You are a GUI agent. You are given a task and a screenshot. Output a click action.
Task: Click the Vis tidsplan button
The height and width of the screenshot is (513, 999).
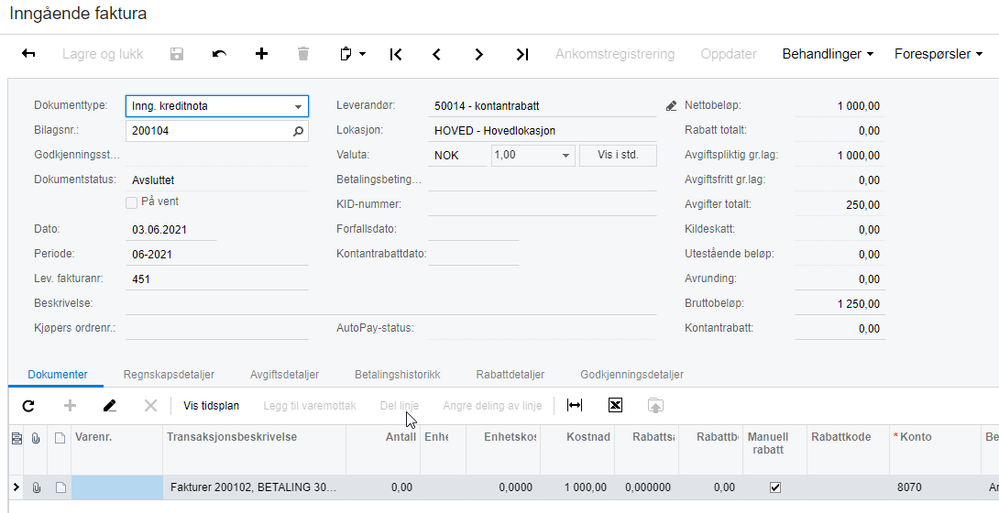tap(212, 405)
